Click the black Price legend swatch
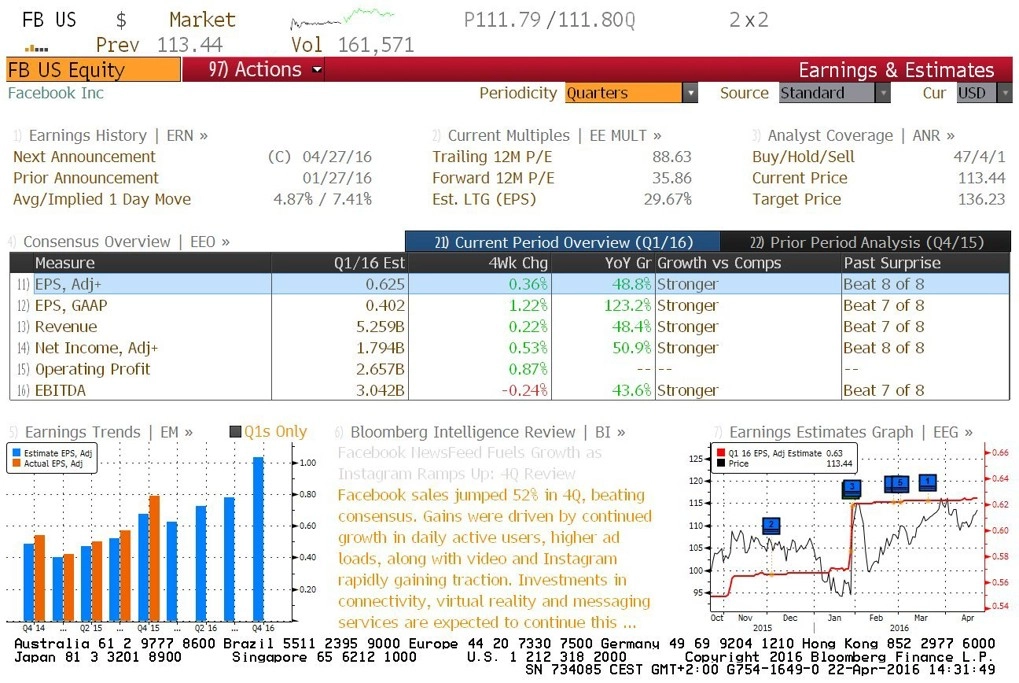 pos(721,463)
